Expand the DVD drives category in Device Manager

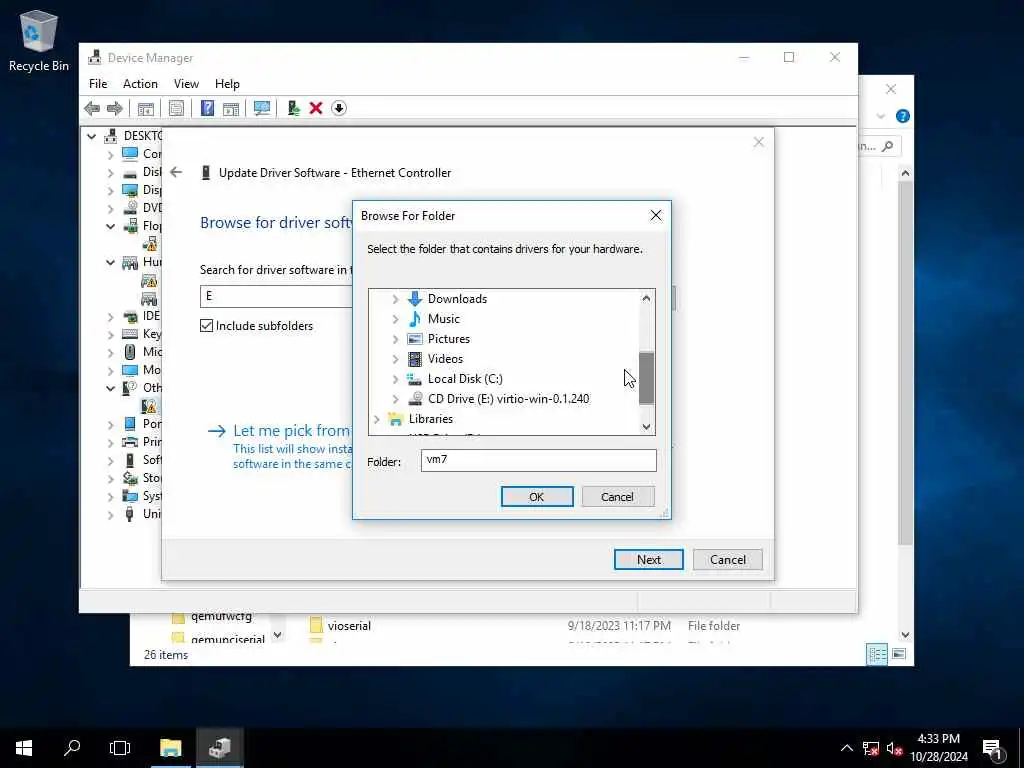110,209
